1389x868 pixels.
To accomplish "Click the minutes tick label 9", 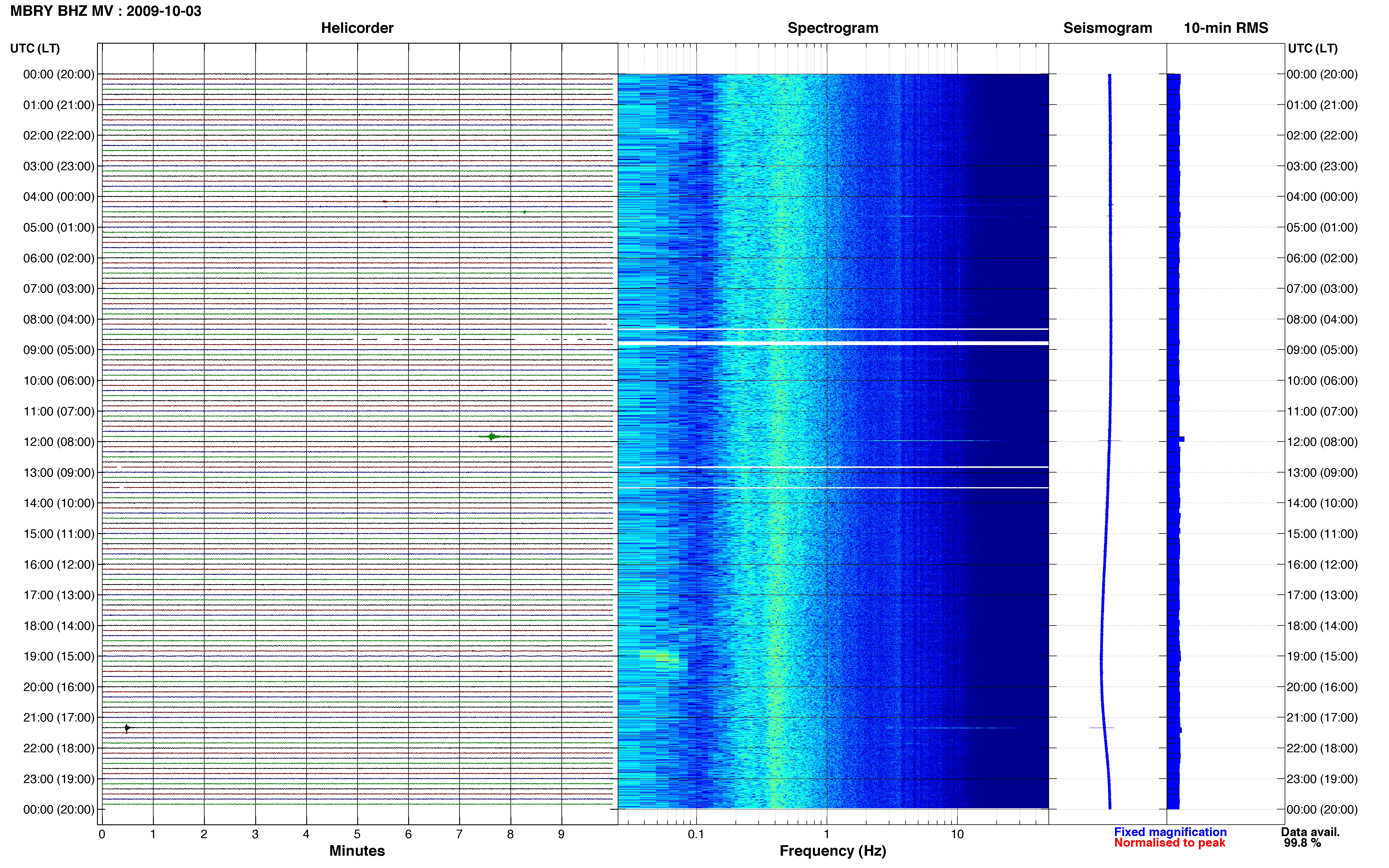I will 561,834.
